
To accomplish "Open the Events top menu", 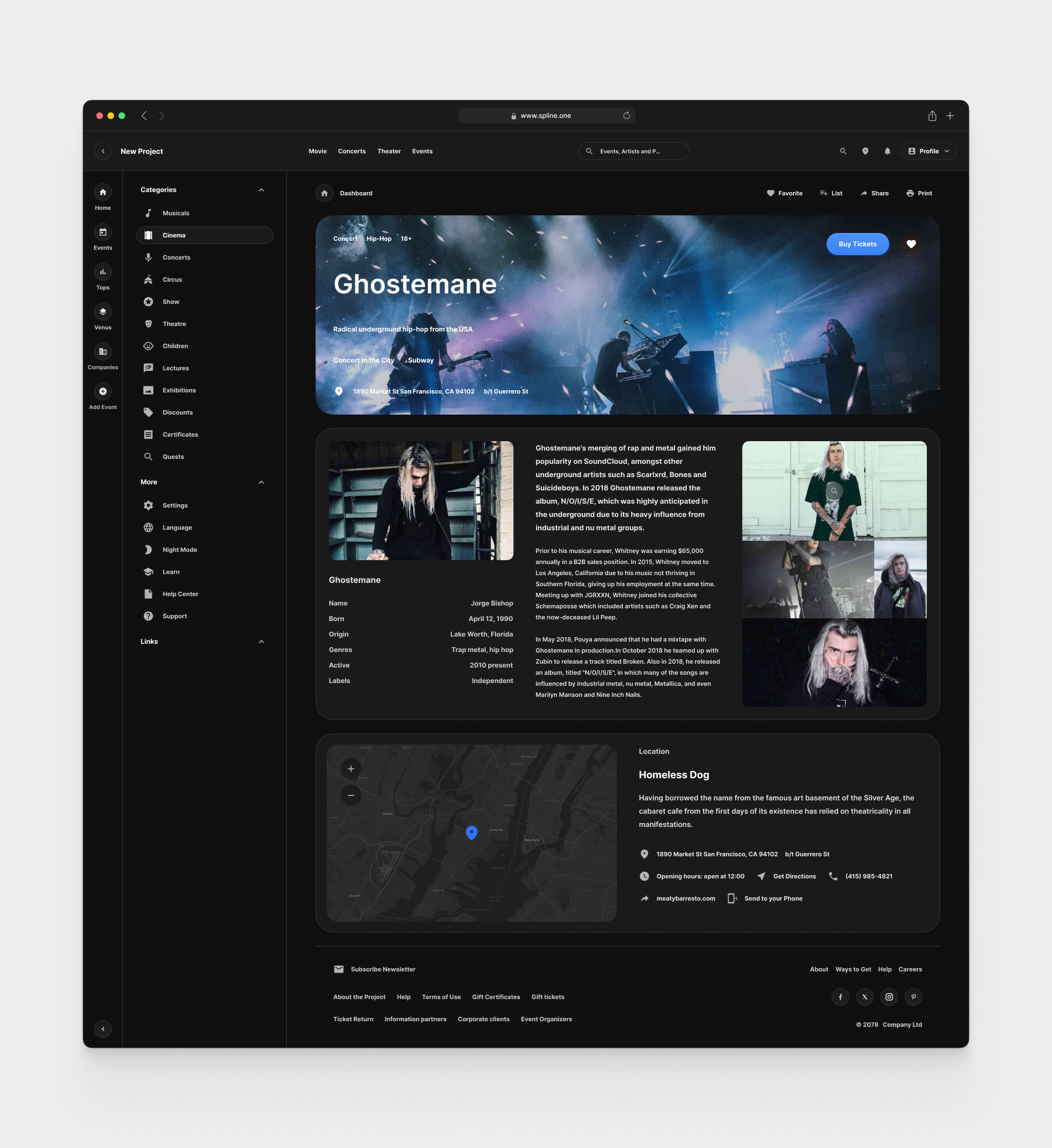I will click(x=422, y=152).
